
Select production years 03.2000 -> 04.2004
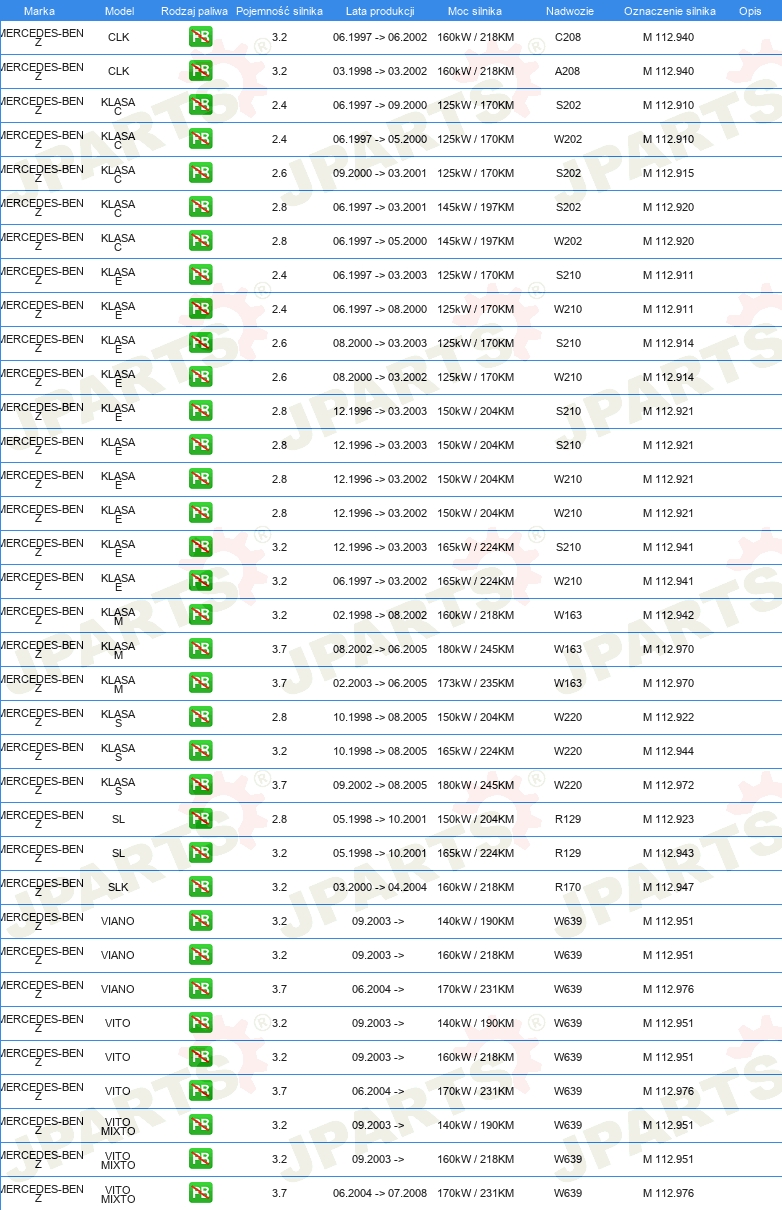380,888
